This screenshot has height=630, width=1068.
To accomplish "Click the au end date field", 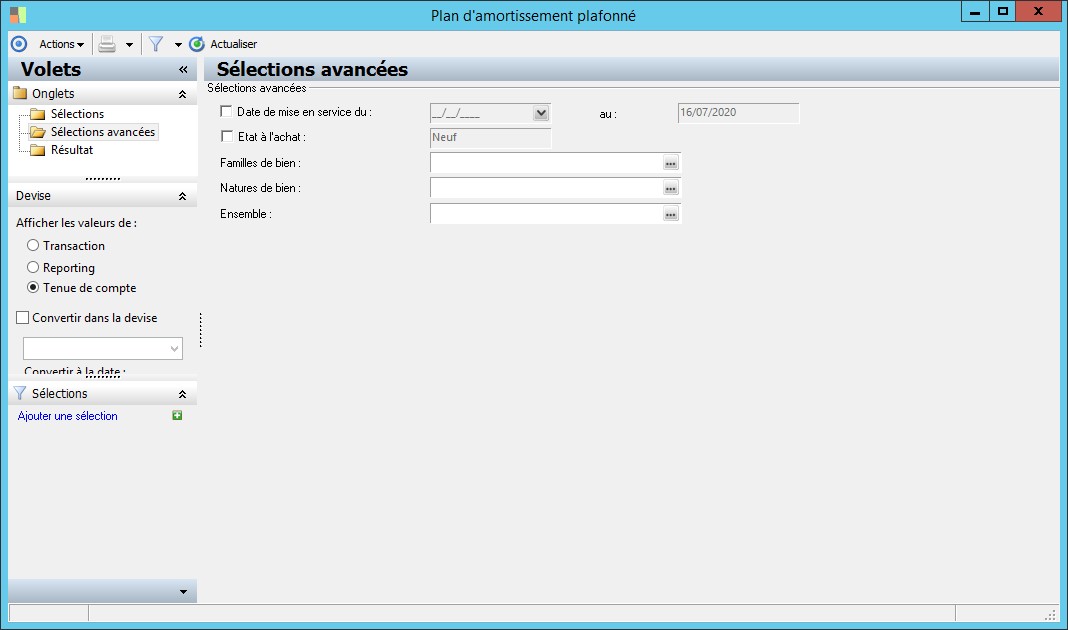I will [x=738, y=112].
